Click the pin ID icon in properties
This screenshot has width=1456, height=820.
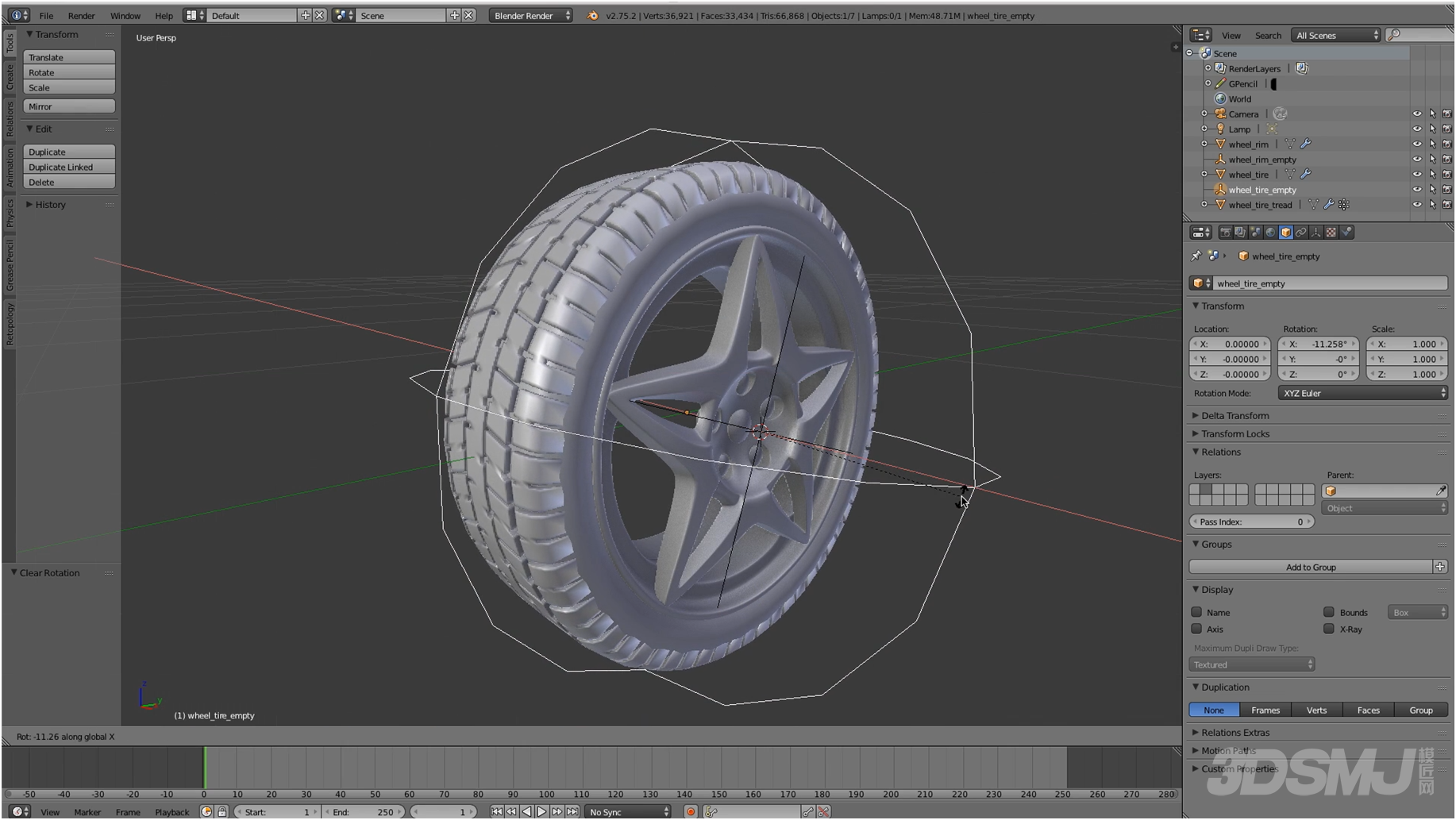coord(1196,256)
